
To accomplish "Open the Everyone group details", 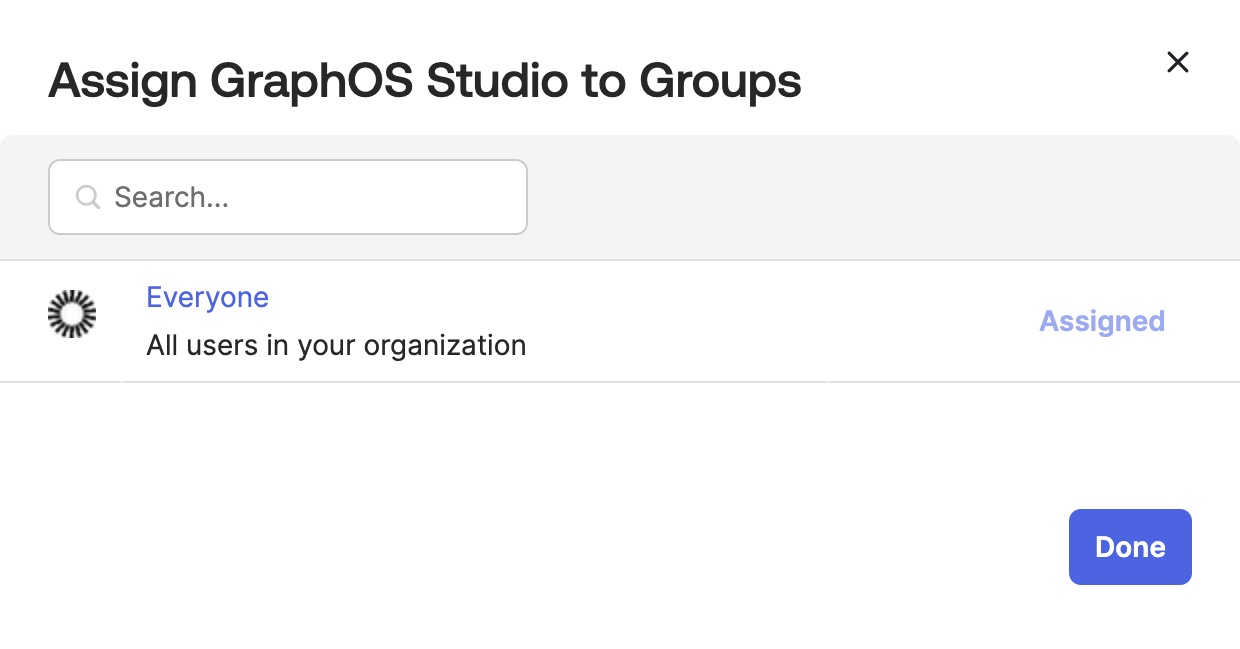I will click(207, 297).
